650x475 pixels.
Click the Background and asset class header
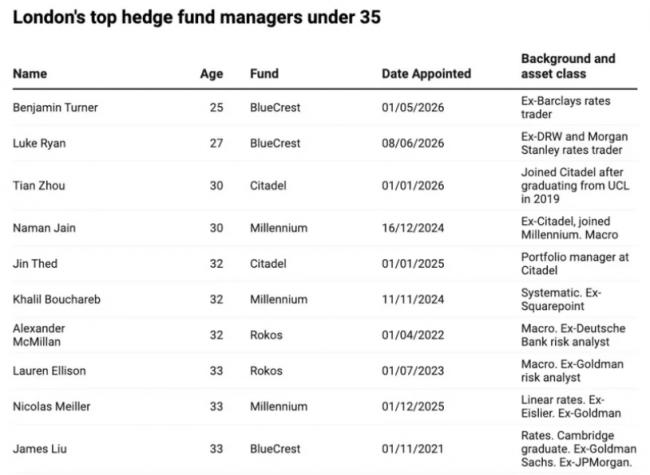point(568,66)
